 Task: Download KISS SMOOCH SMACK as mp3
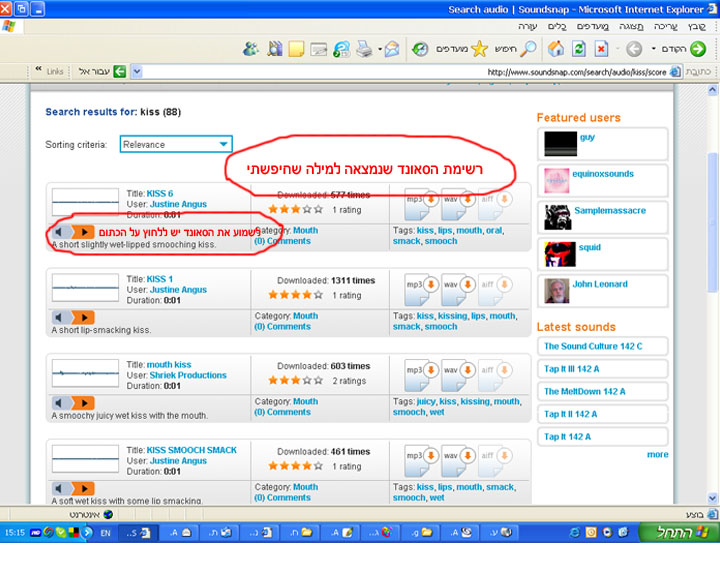(421, 460)
